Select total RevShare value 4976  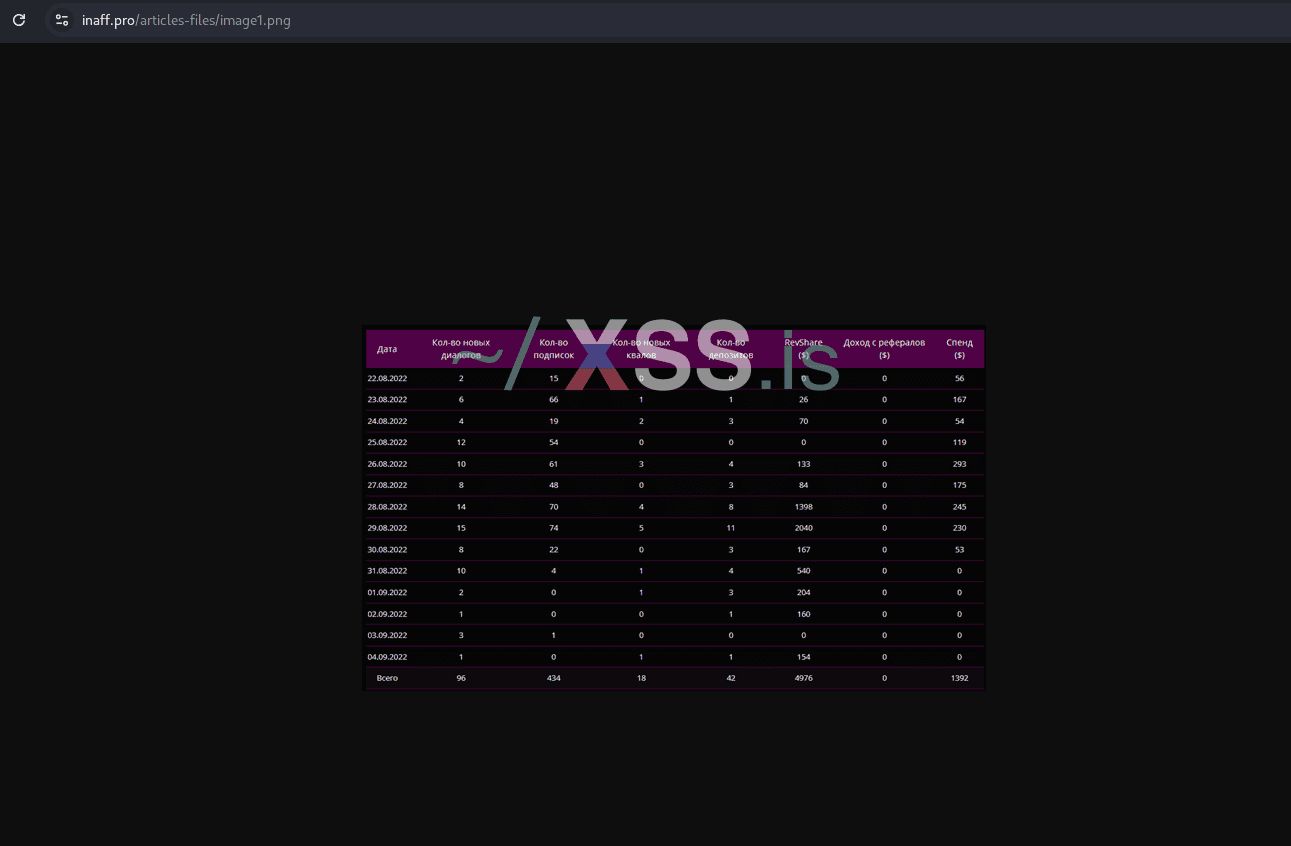[804, 679]
